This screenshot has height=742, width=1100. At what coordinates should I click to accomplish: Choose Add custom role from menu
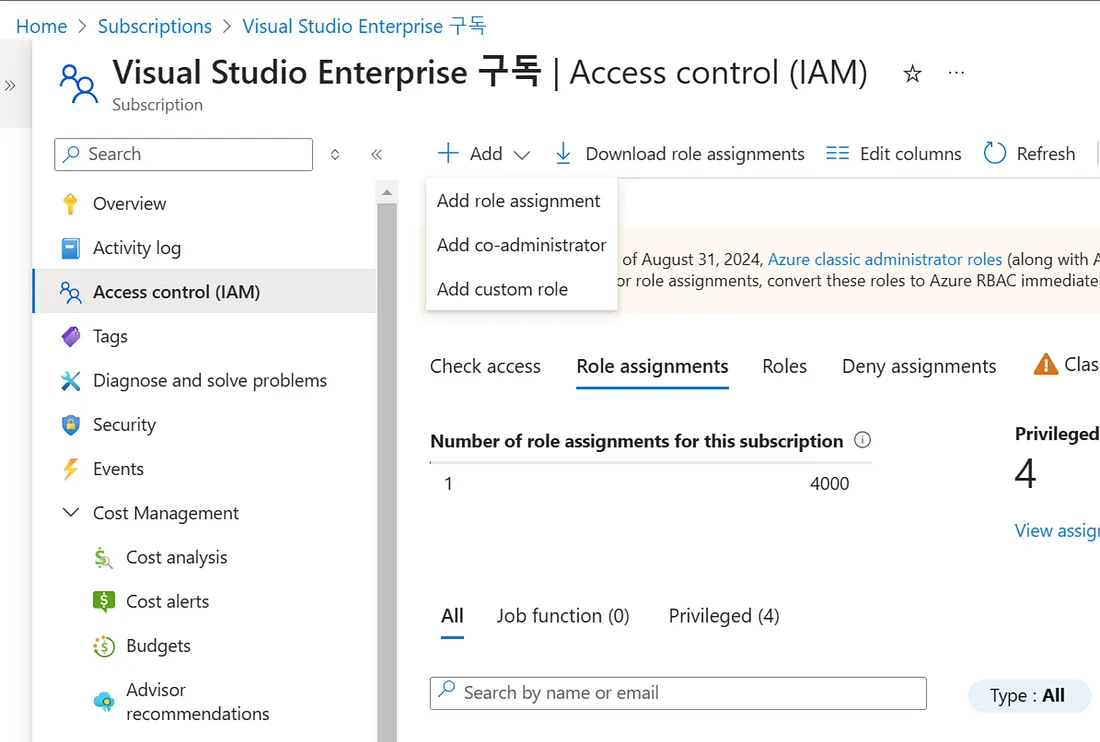(502, 289)
